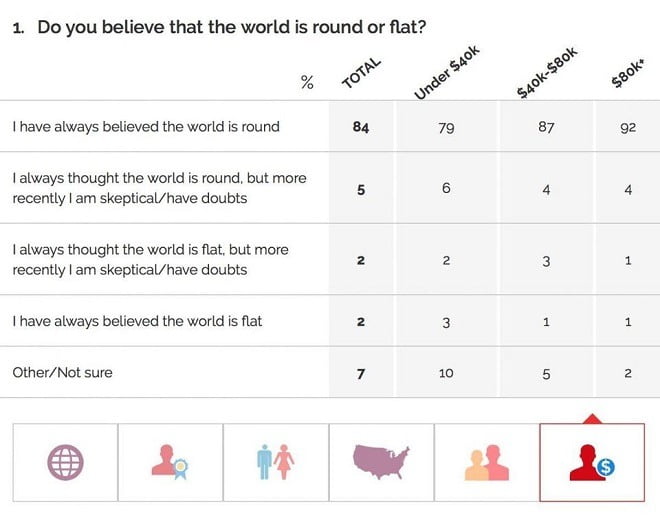Select the United States map region icon
The image size is (660, 518).
tap(381, 462)
